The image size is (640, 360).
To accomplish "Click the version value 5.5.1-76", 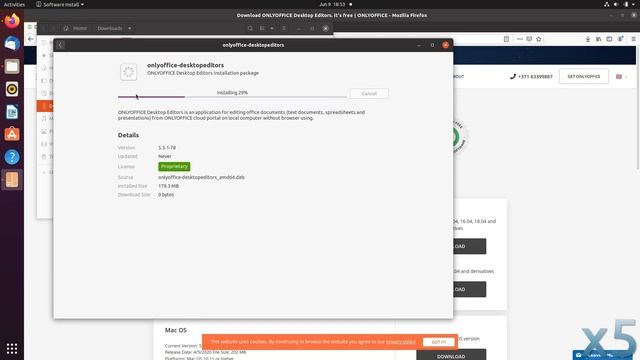I will 167,148.
